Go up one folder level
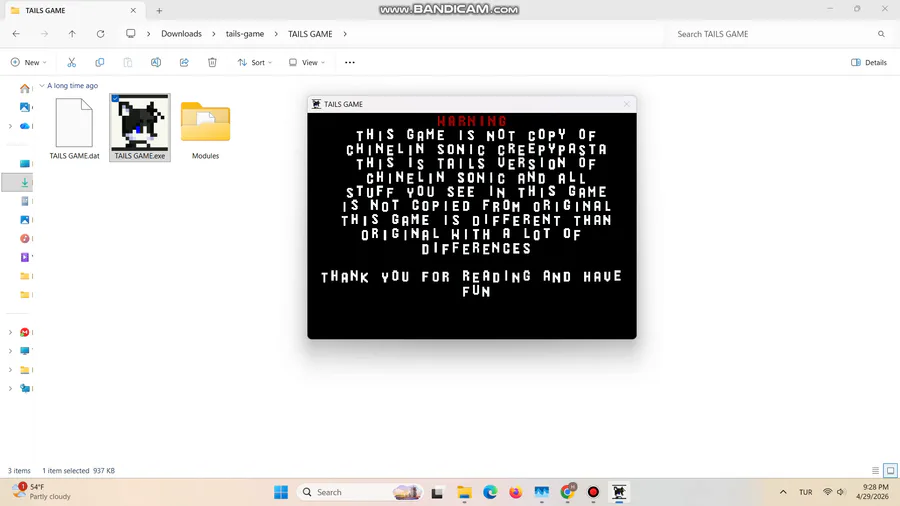Viewport: 900px width, 506px height. (x=72, y=34)
